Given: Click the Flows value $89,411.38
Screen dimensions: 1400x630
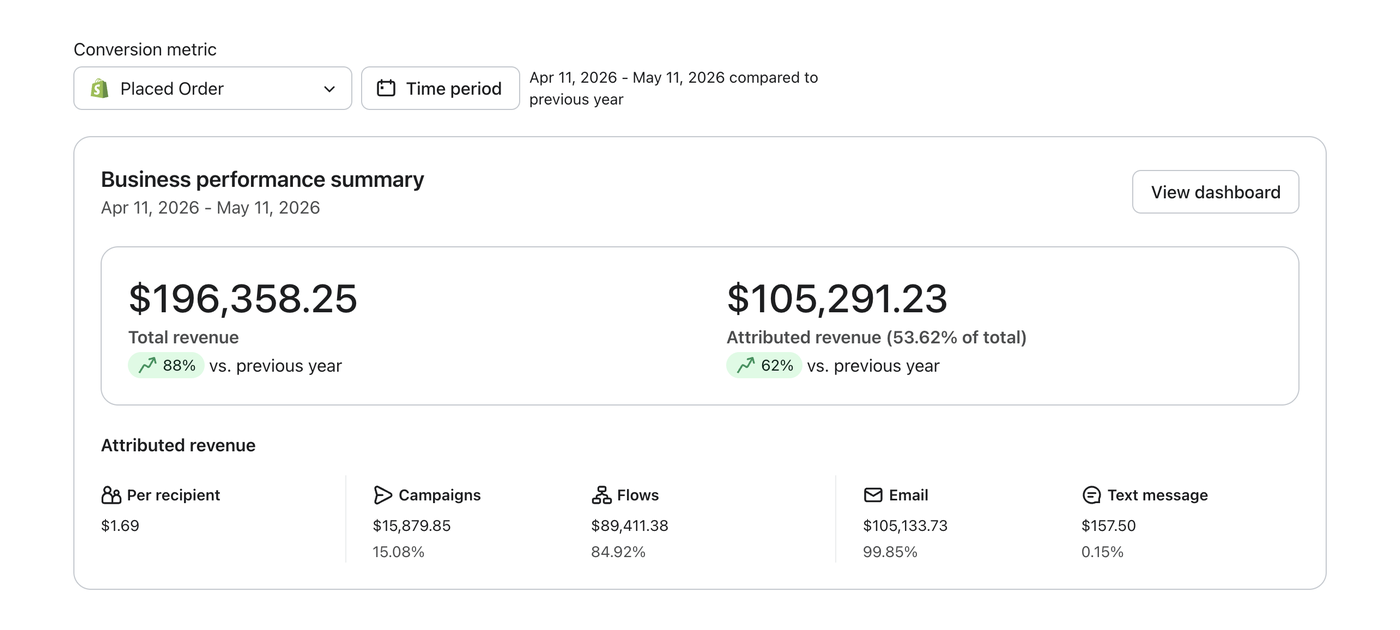Looking at the screenshot, I should click(x=630, y=526).
